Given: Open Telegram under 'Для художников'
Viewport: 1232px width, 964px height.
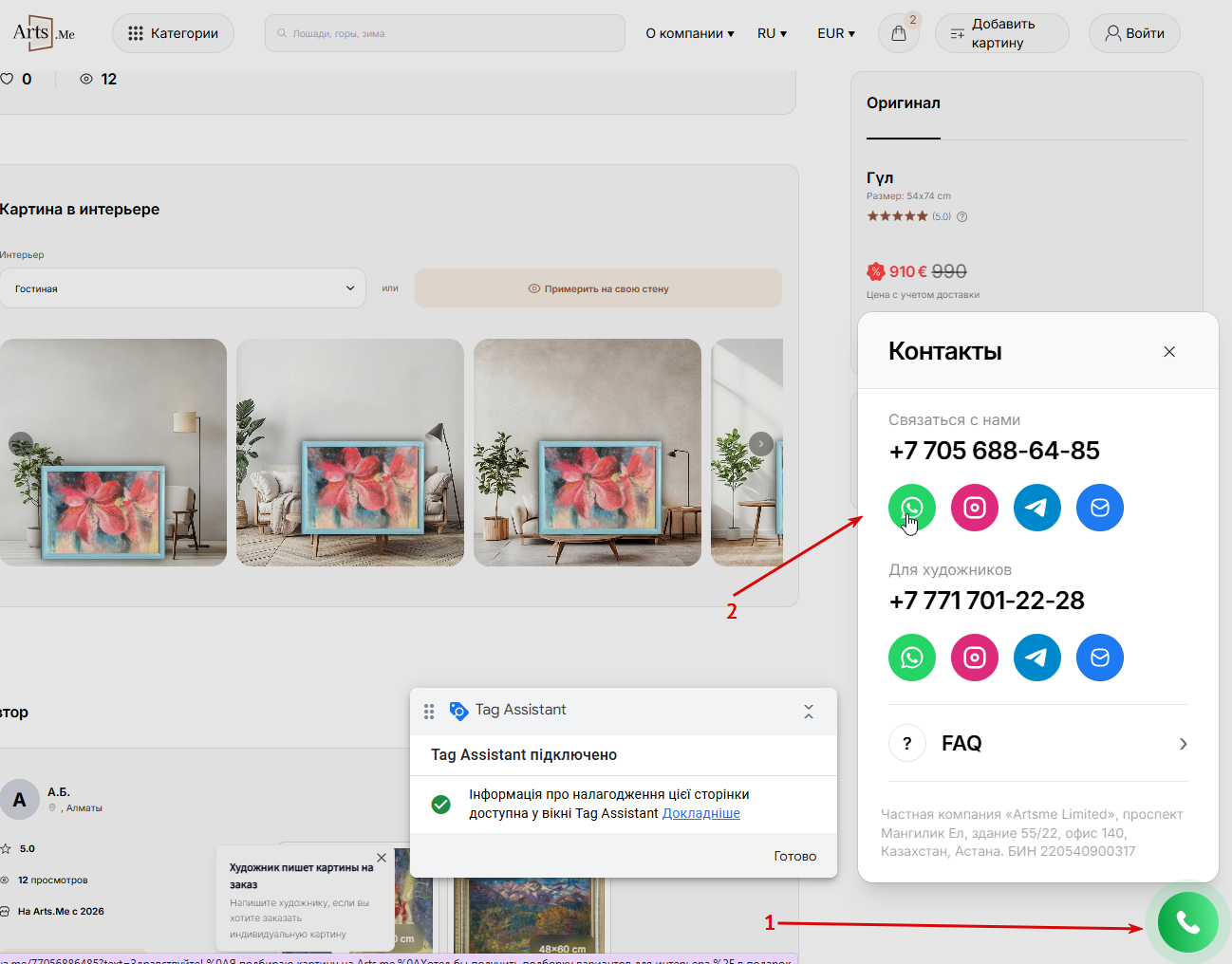Looking at the screenshot, I should pos(1037,658).
